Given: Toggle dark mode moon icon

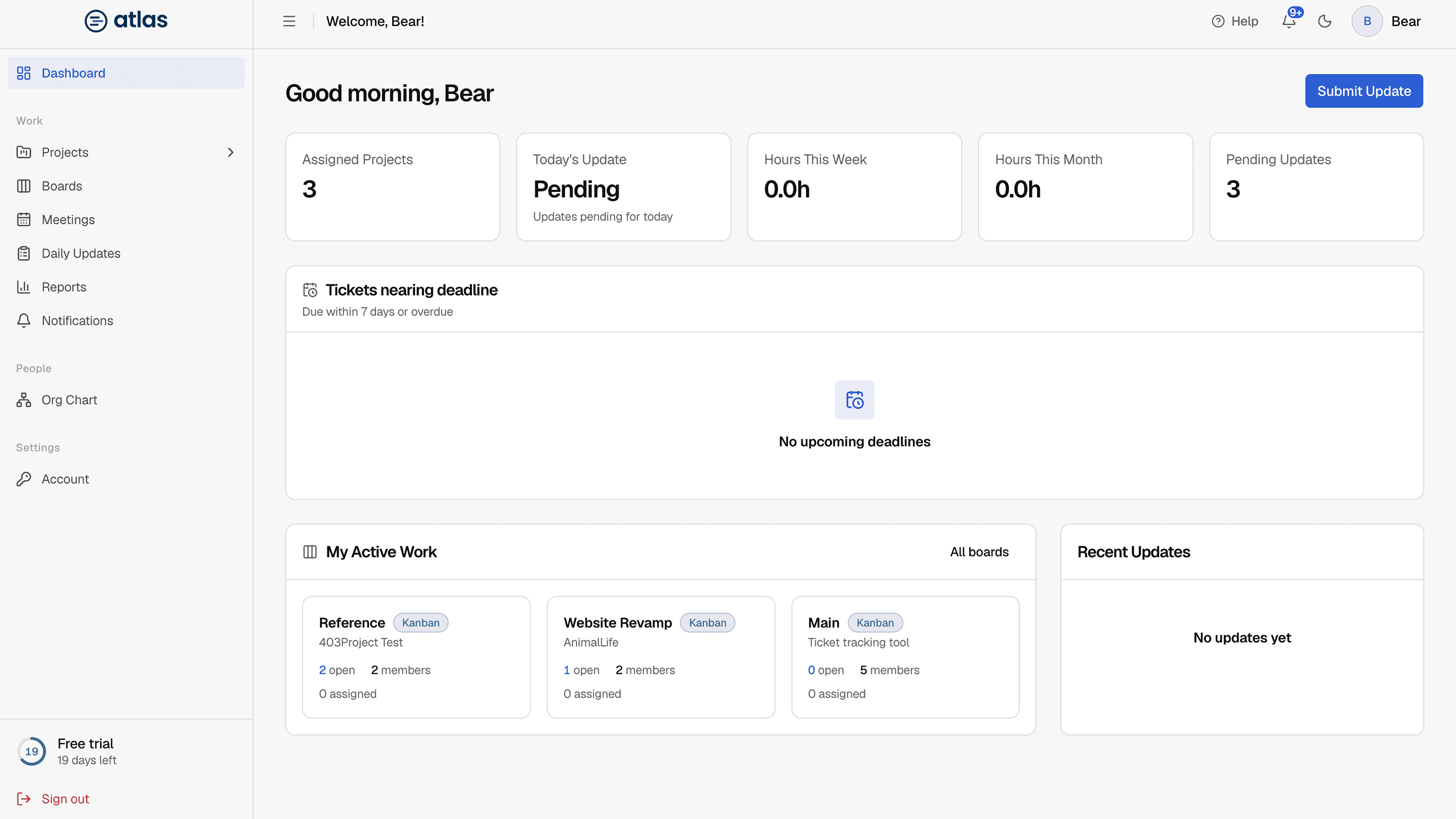Looking at the screenshot, I should point(1325,21).
